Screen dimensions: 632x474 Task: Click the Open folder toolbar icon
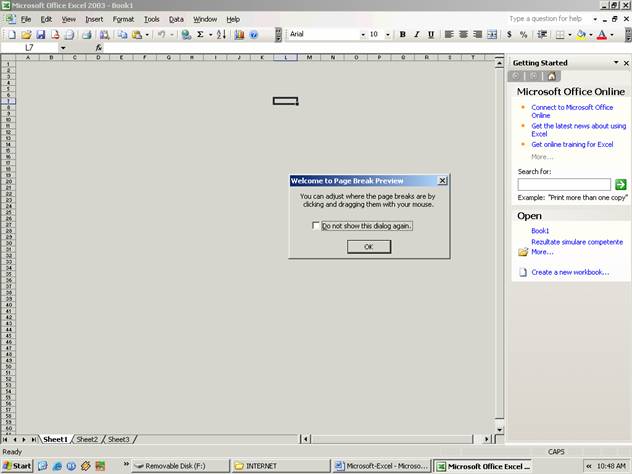pyautogui.click(x=26, y=35)
